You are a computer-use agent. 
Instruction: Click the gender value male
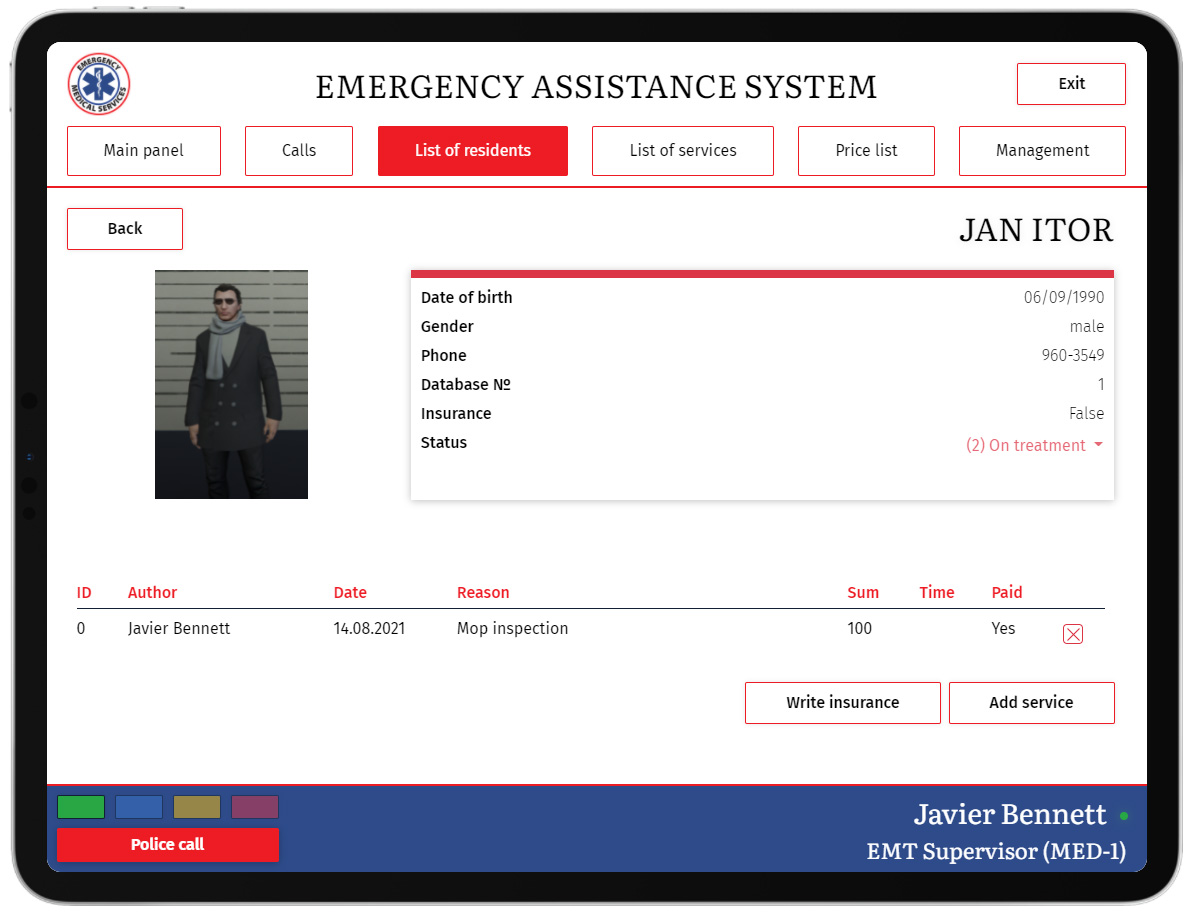(1086, 326)
